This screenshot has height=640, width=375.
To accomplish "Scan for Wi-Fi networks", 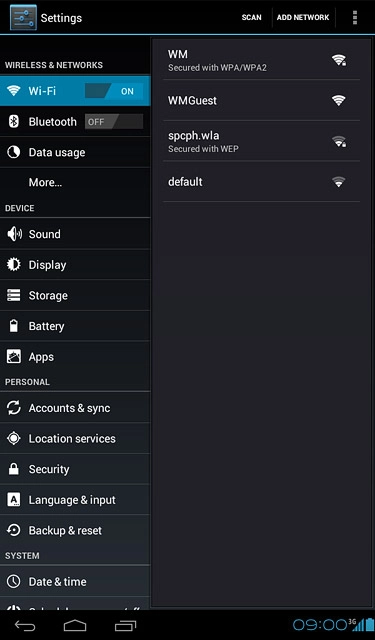I will [x=251, y=18].
